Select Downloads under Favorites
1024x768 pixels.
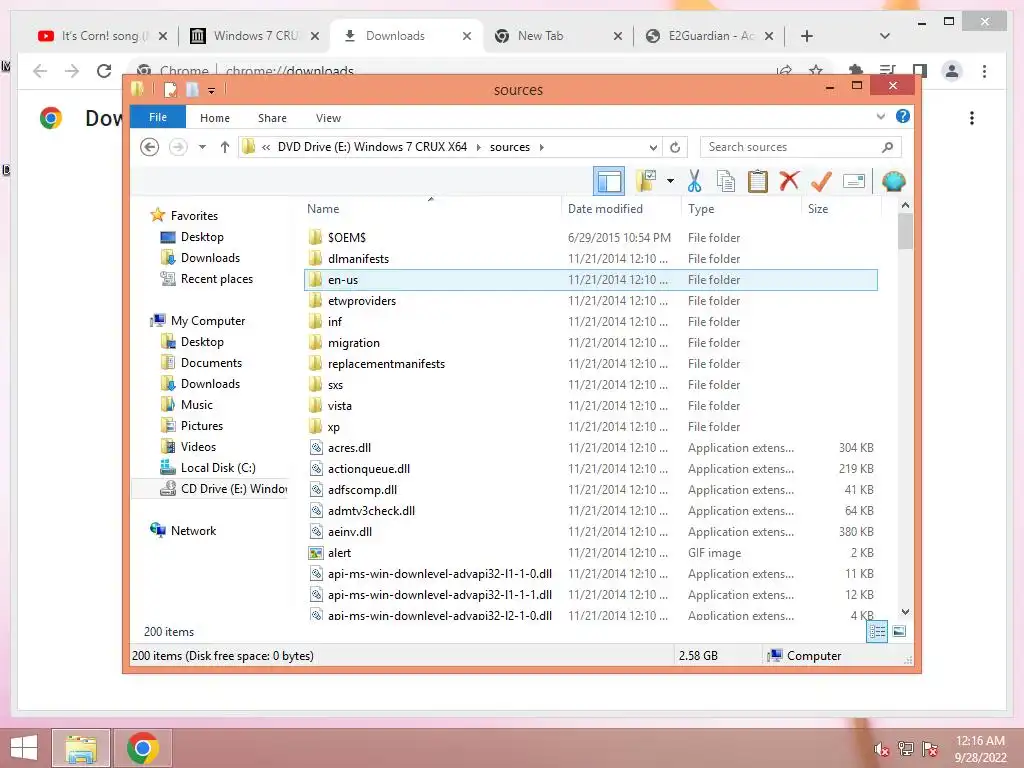tap(210, 258)
